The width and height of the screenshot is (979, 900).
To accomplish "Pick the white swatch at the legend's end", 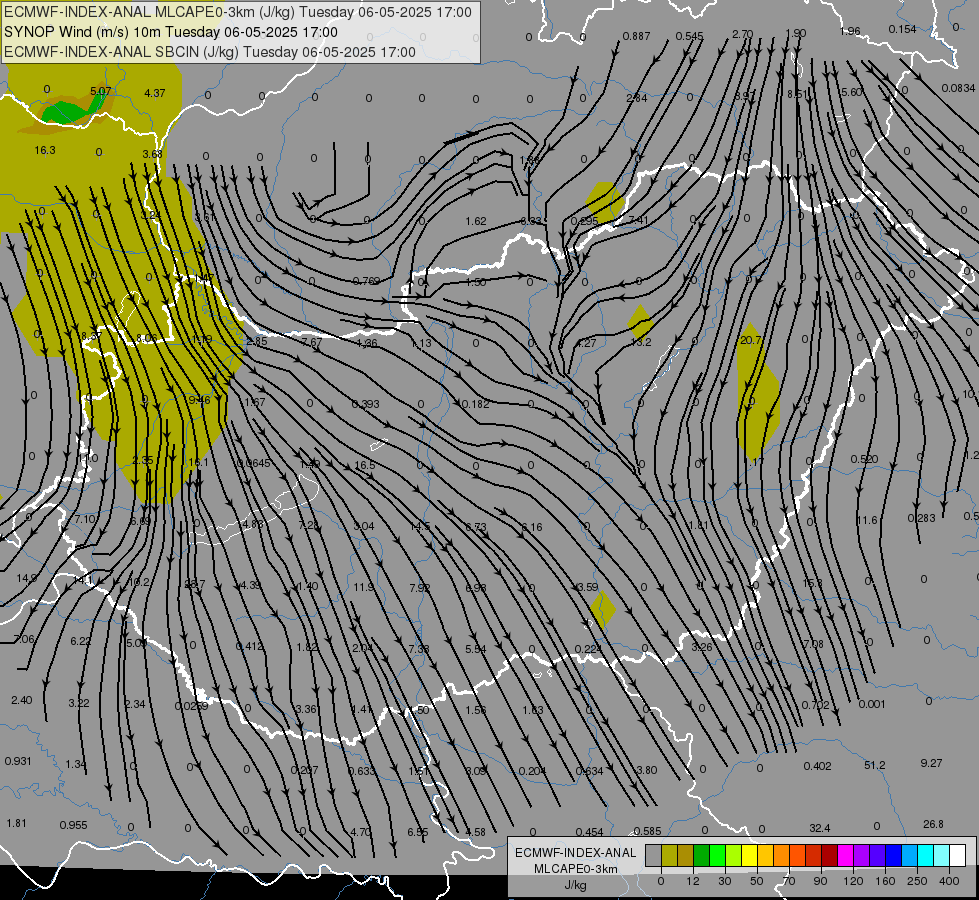I will click(x=958, y=855).
